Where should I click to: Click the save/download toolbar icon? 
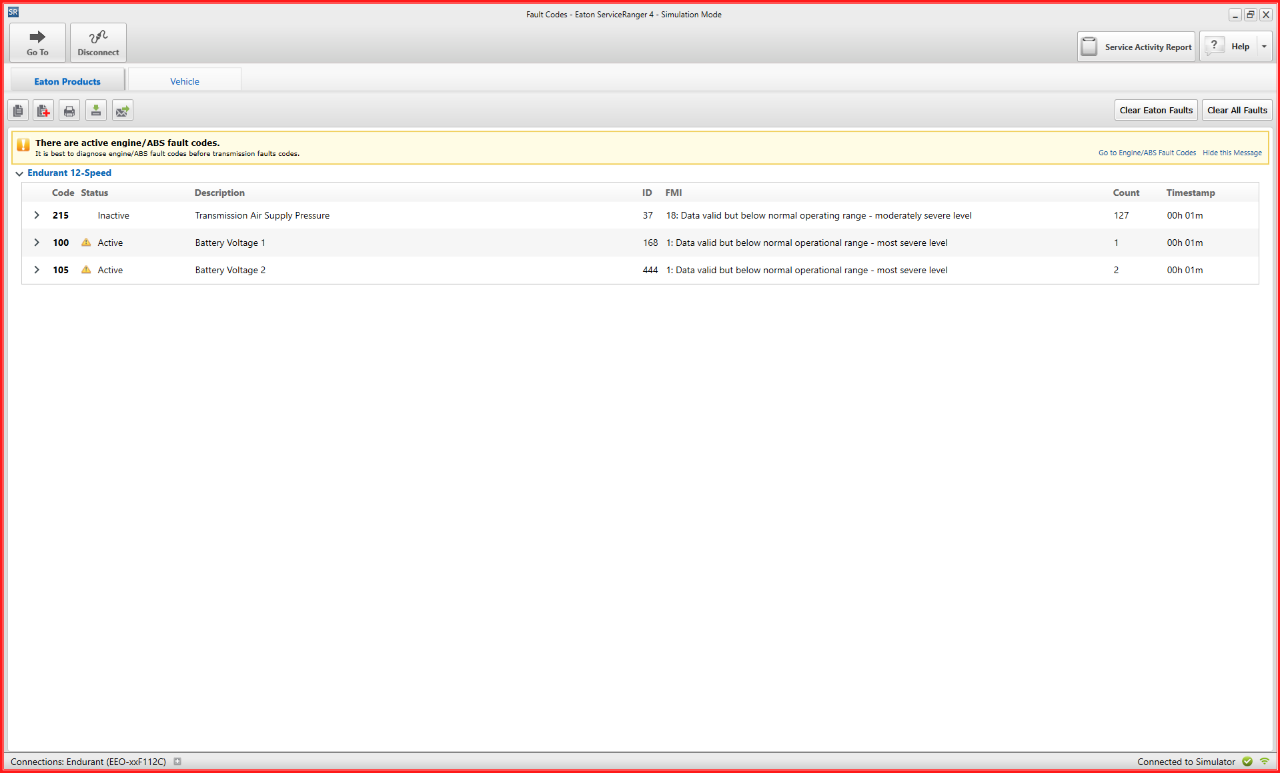(96, 111)
